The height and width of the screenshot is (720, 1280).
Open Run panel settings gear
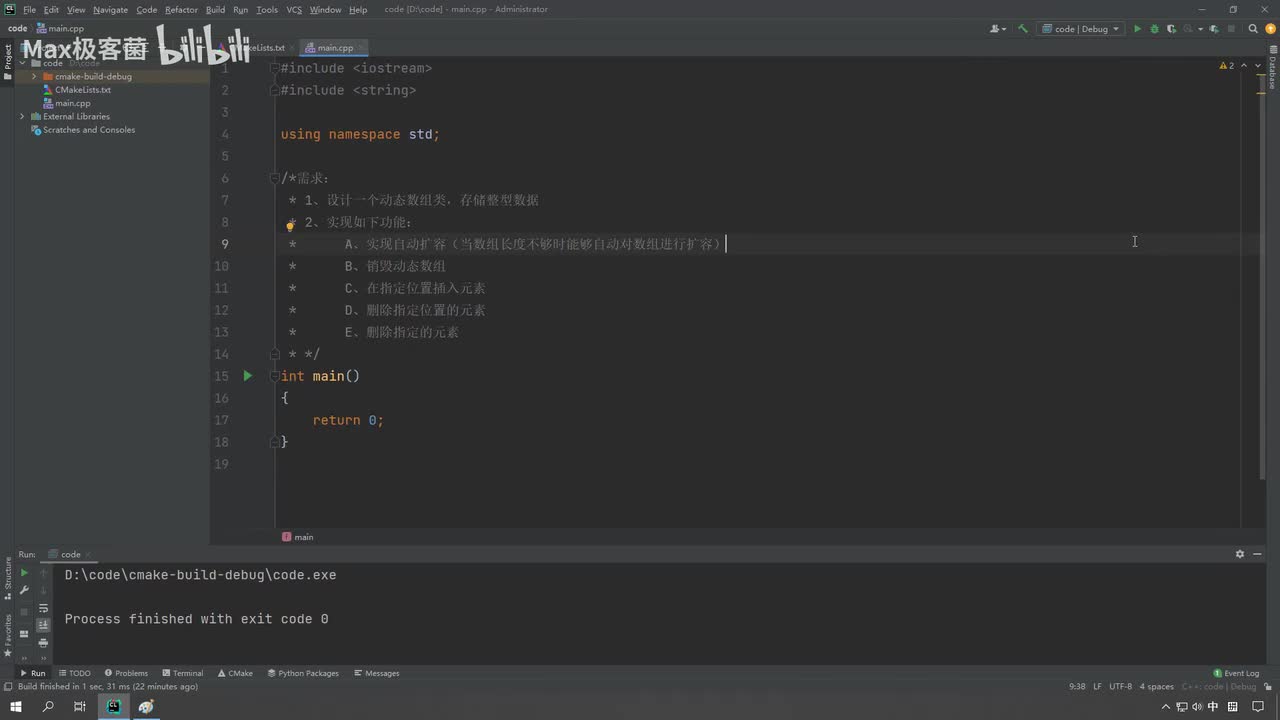1240,554
